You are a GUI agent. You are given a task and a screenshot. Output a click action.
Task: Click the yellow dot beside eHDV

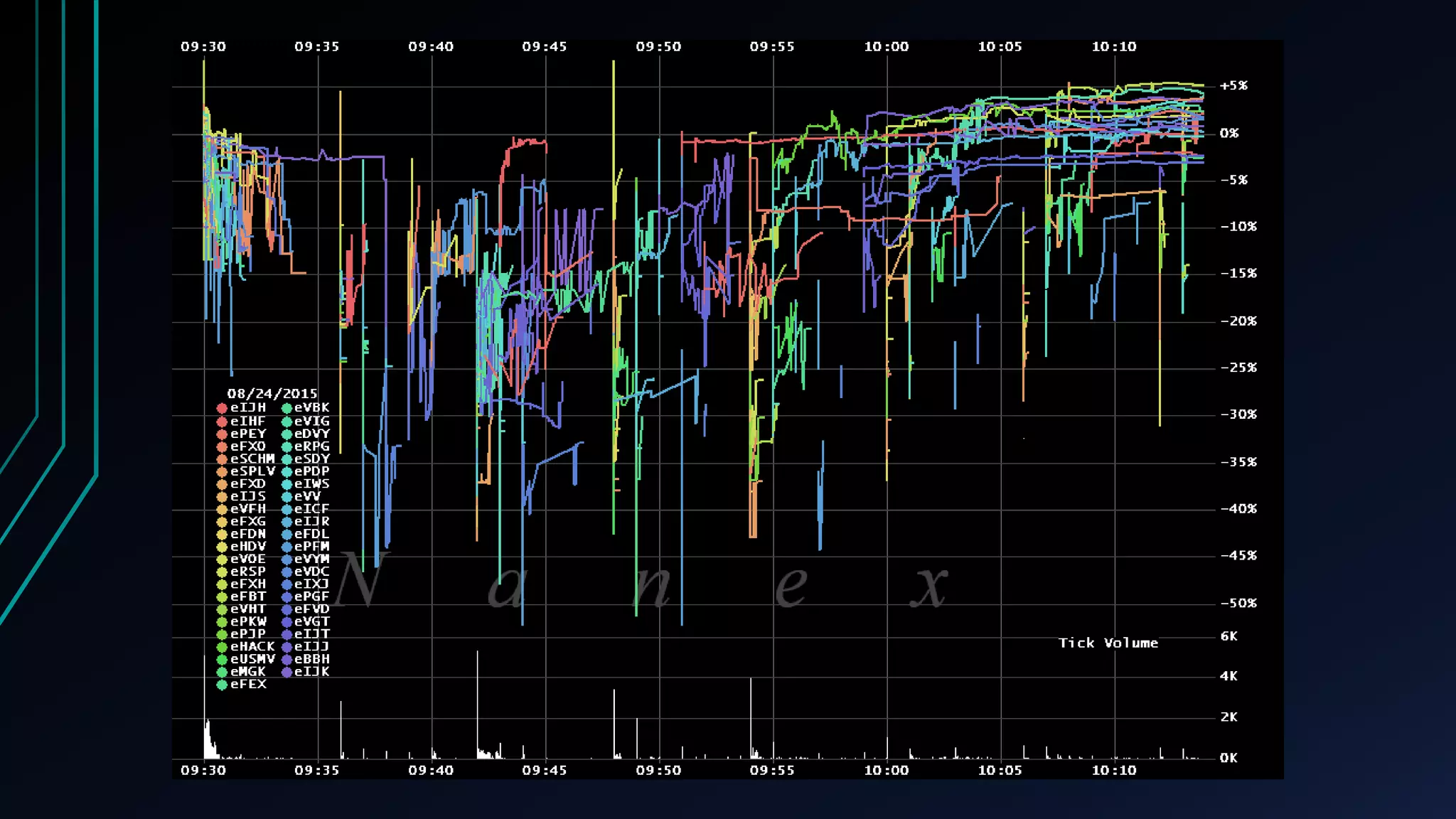(x=222, y=547)
